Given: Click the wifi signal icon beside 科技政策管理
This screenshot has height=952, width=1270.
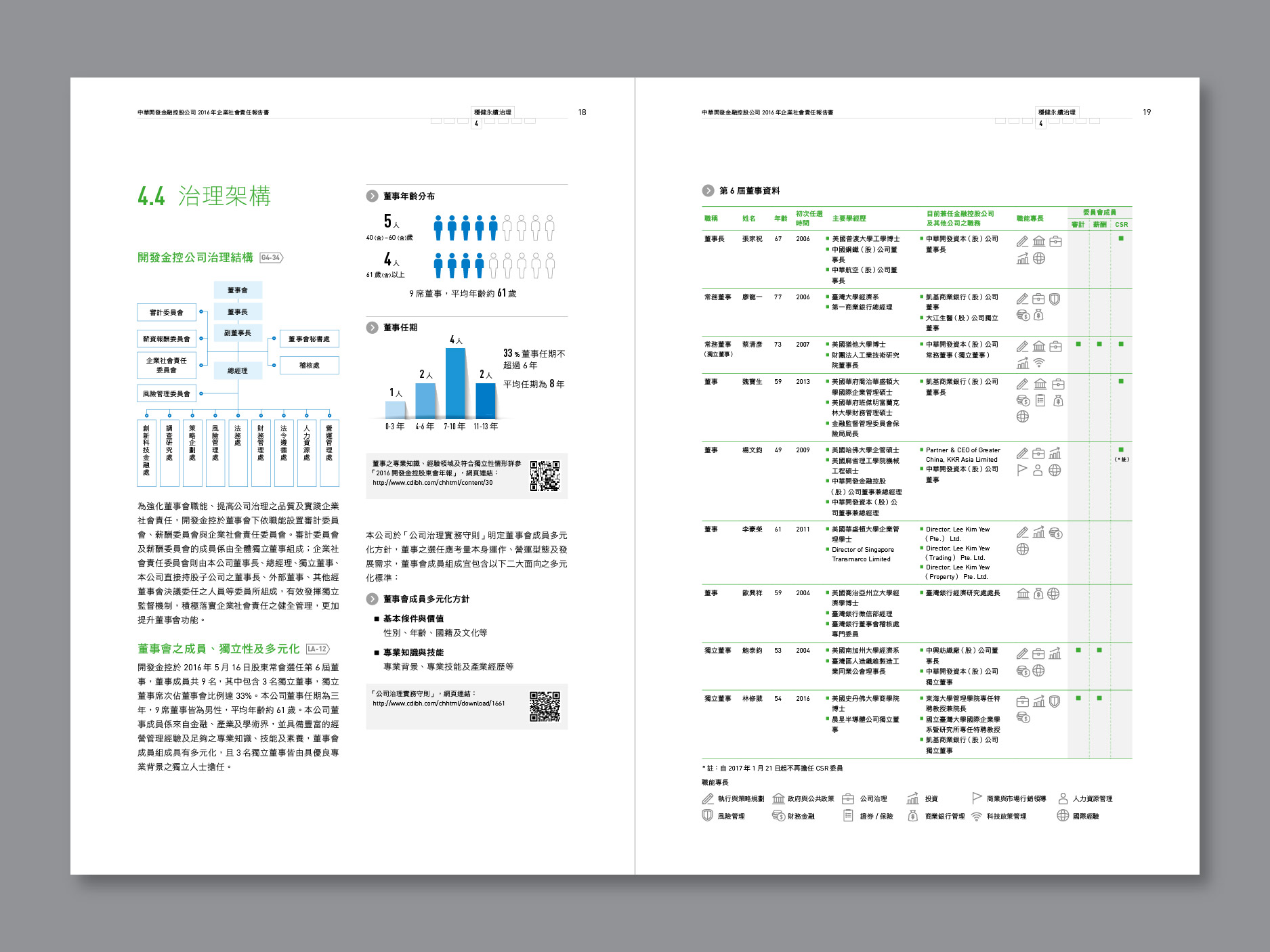Looking at the screenshot, I should point(977,816).
